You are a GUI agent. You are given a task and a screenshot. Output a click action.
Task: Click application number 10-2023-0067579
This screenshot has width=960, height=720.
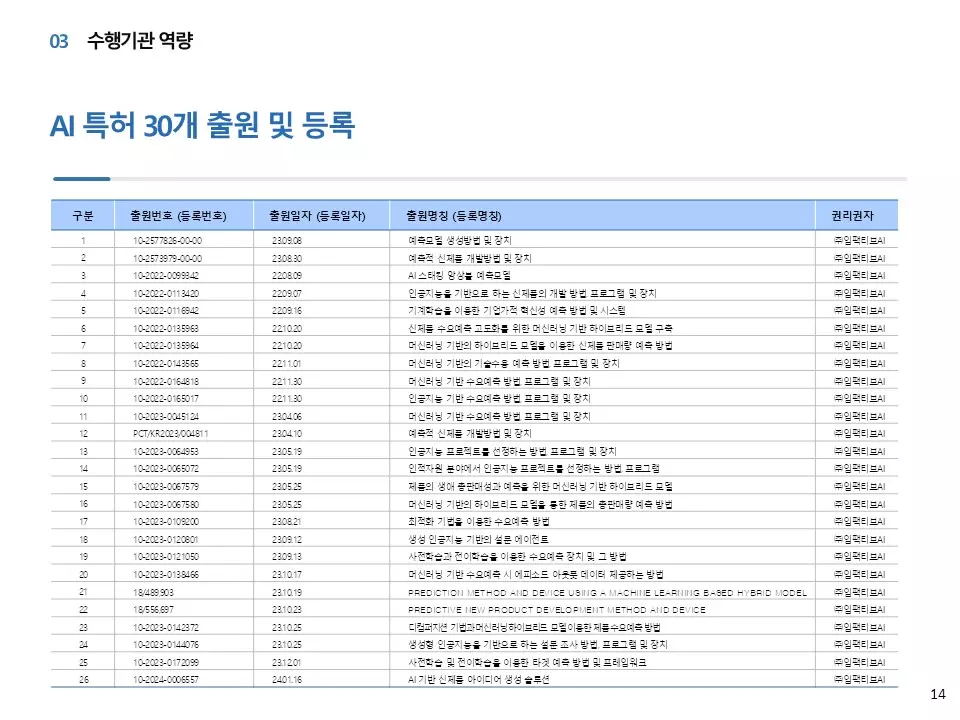pyautogui.click(x=166, y=486)
